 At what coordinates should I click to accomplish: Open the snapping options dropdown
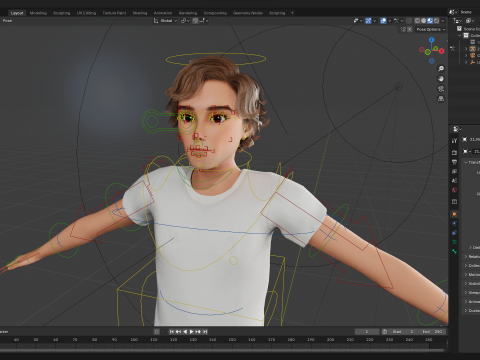(205, 21)
